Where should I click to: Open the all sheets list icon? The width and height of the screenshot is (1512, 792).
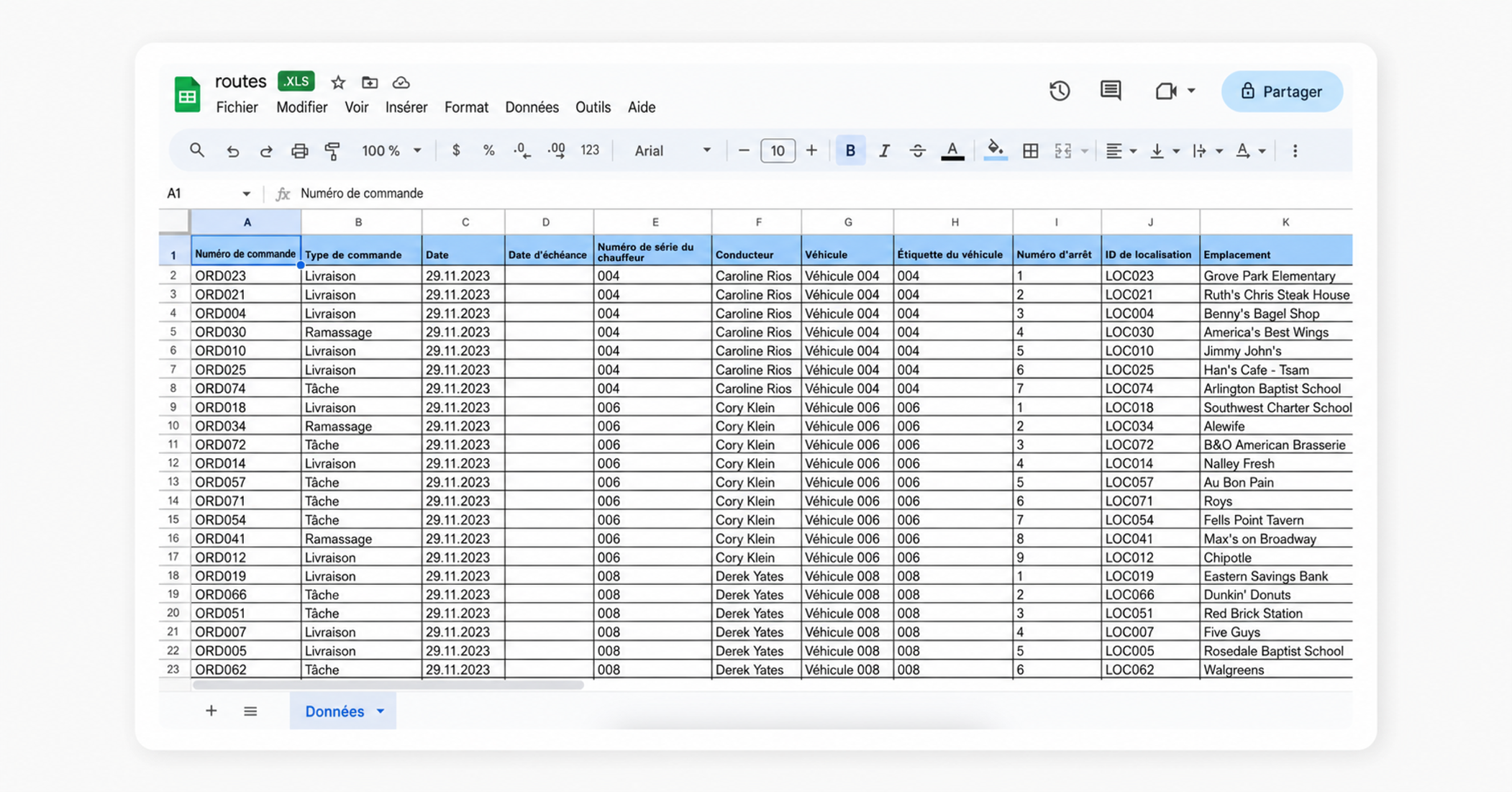(250, 711)
